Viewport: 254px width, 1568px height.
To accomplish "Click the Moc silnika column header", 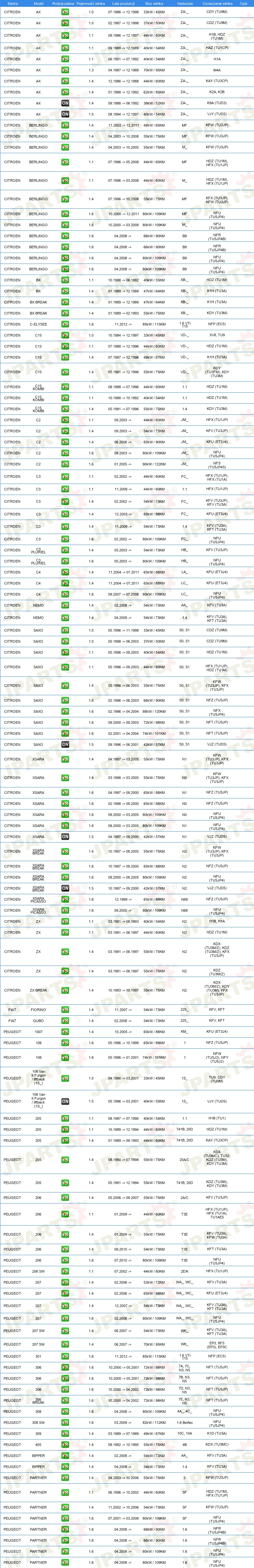I will coord(154,3).
